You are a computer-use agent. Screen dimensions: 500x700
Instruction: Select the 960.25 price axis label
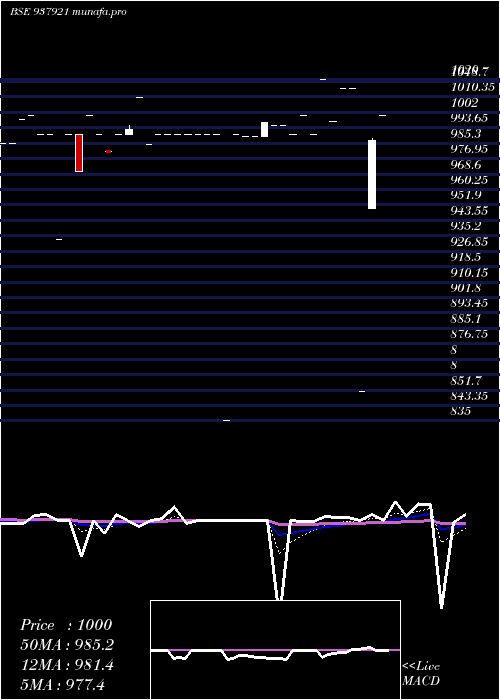click(x=469, y=179)
